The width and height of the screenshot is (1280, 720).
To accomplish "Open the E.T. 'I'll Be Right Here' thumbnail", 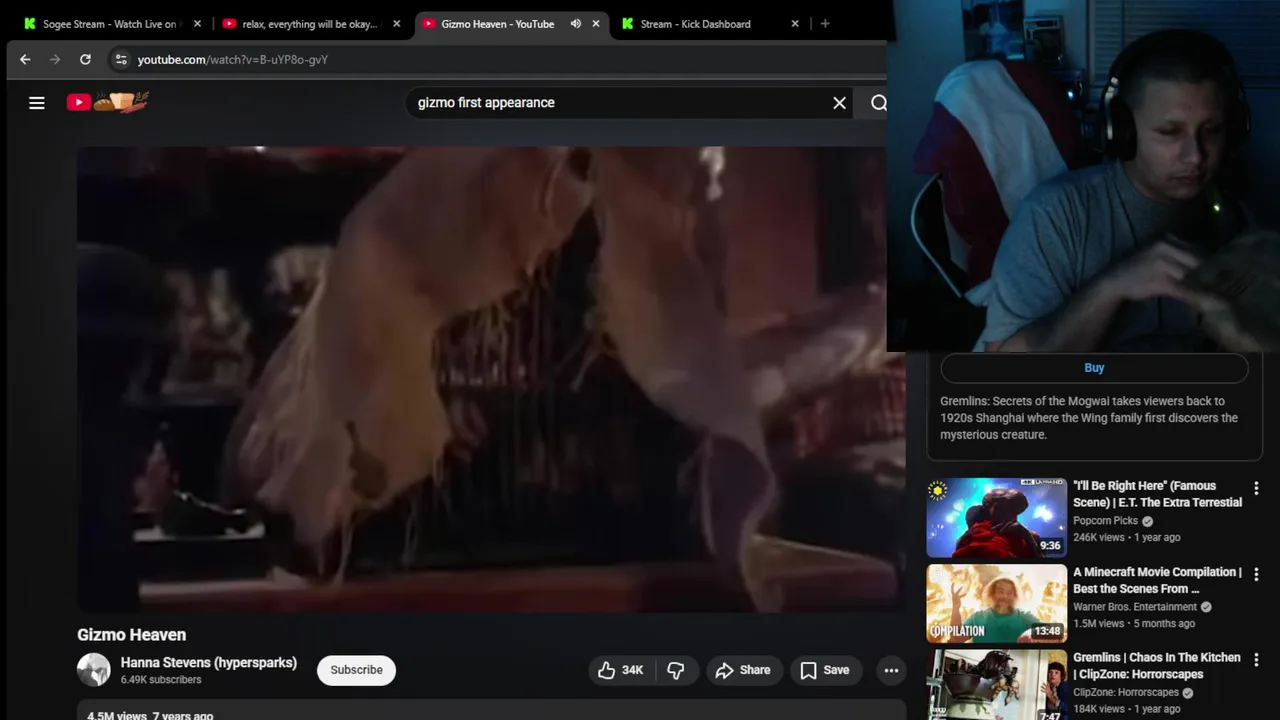I will pos(996,517).
